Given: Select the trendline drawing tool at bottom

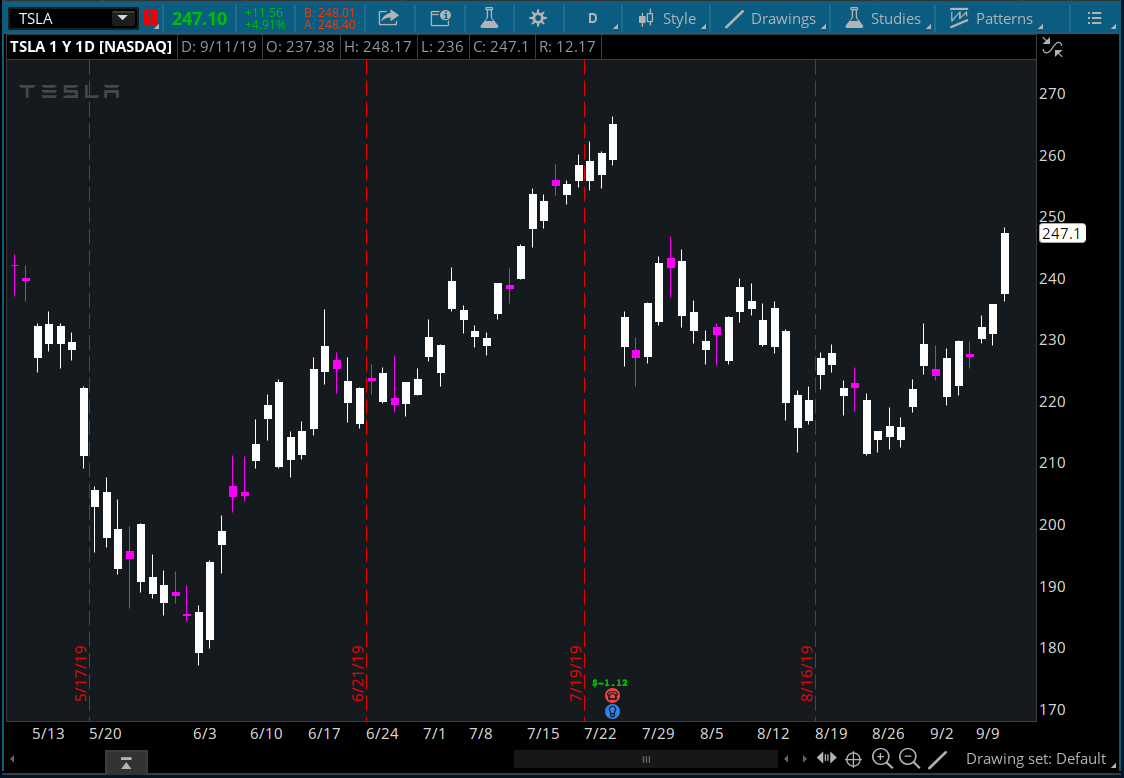Looking at the screenshot, I should (x=937, y=759).
